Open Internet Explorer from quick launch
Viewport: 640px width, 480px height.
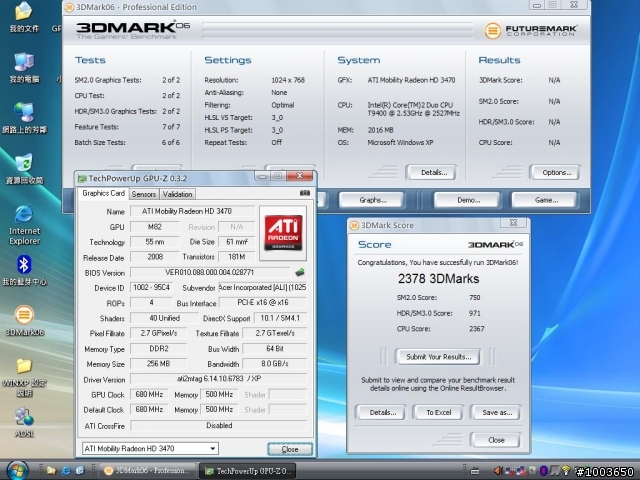click(66, 471)
